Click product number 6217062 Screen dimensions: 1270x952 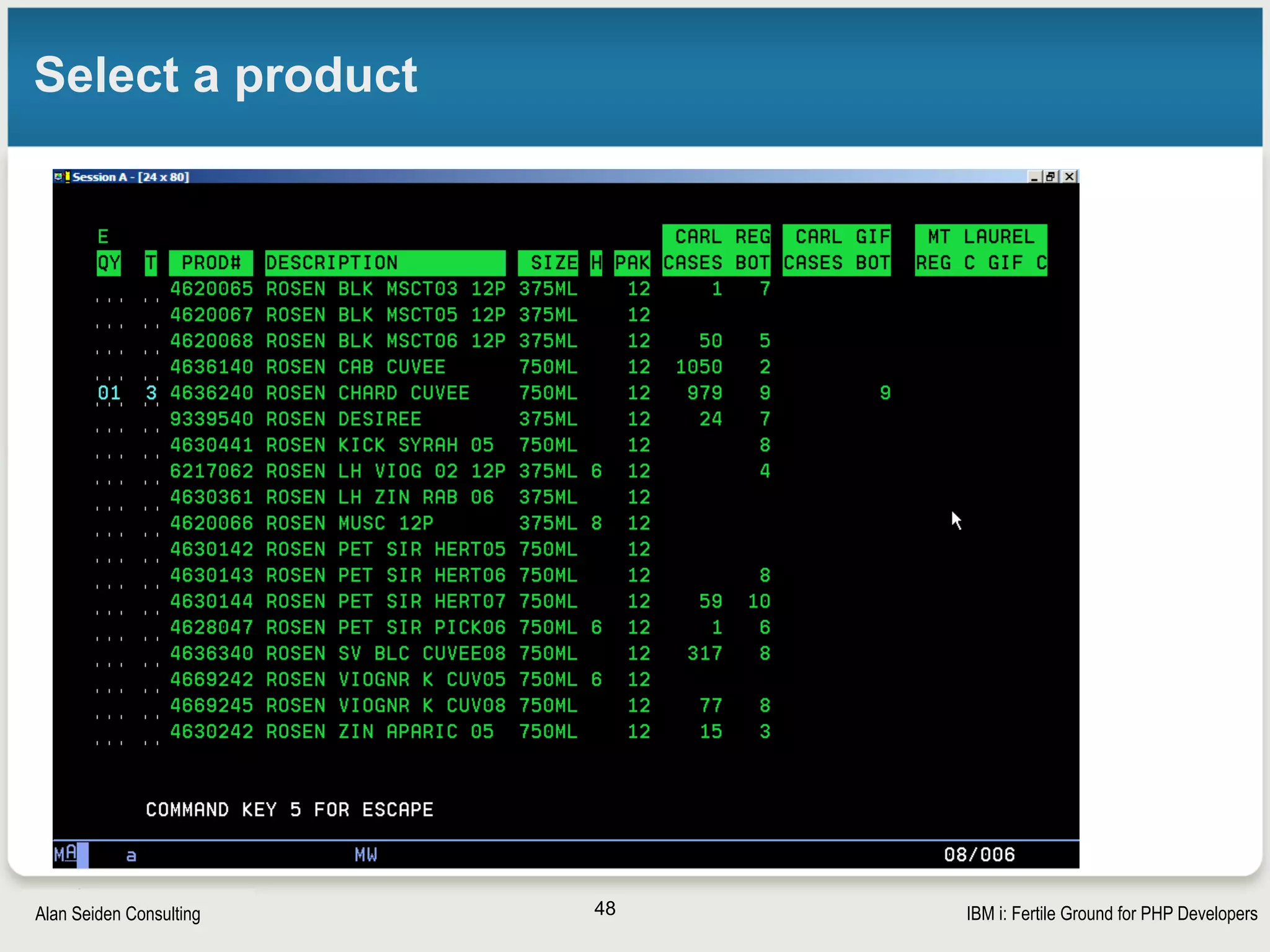(211, 471)
